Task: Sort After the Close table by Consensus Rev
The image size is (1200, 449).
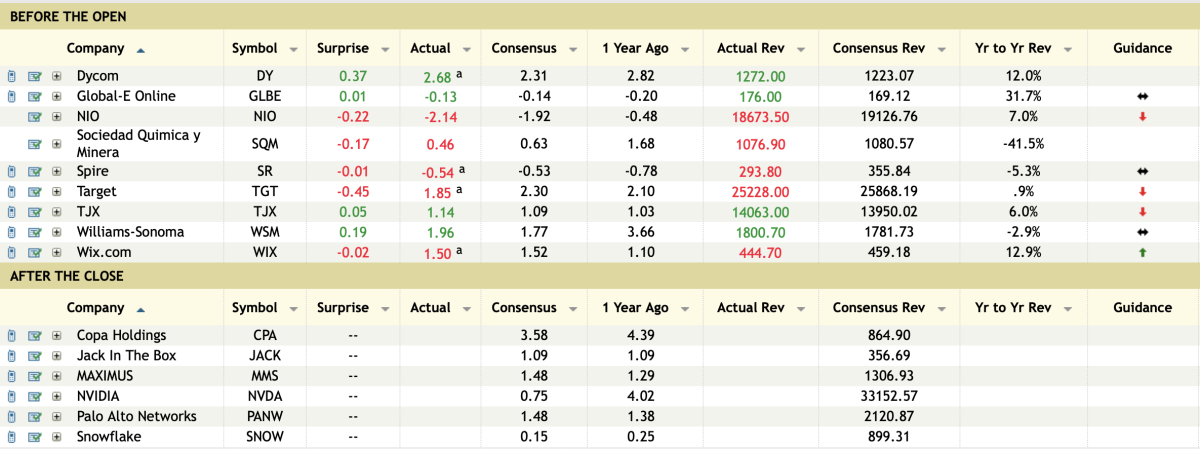Action: click(x=879, y=308)
